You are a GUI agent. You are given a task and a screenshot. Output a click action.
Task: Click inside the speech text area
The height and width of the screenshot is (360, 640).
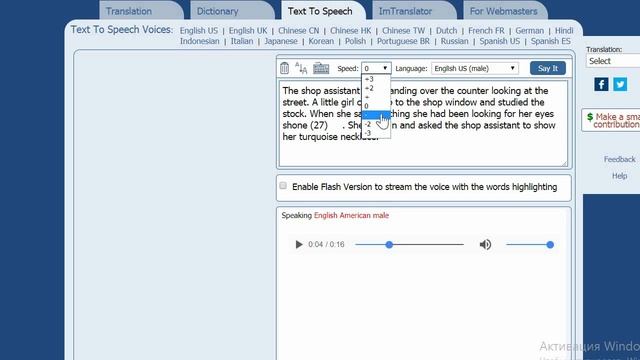click(x=423, y=124)
